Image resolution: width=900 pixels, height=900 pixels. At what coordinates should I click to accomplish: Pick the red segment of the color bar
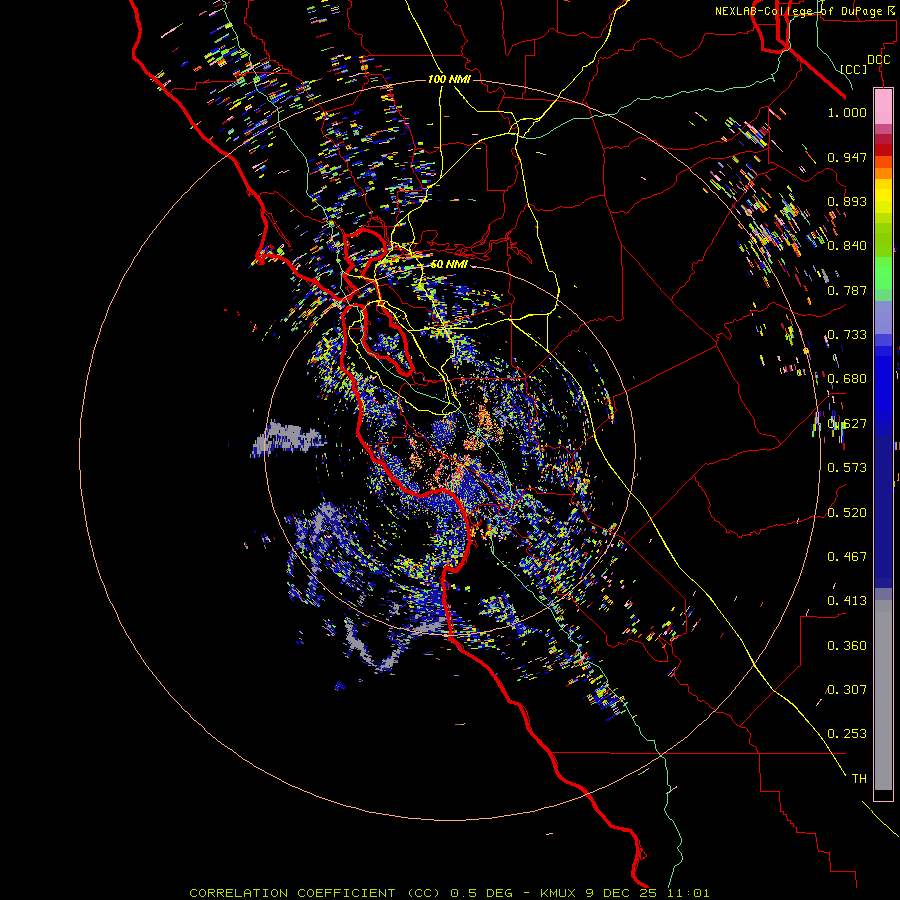click(883, 149)
